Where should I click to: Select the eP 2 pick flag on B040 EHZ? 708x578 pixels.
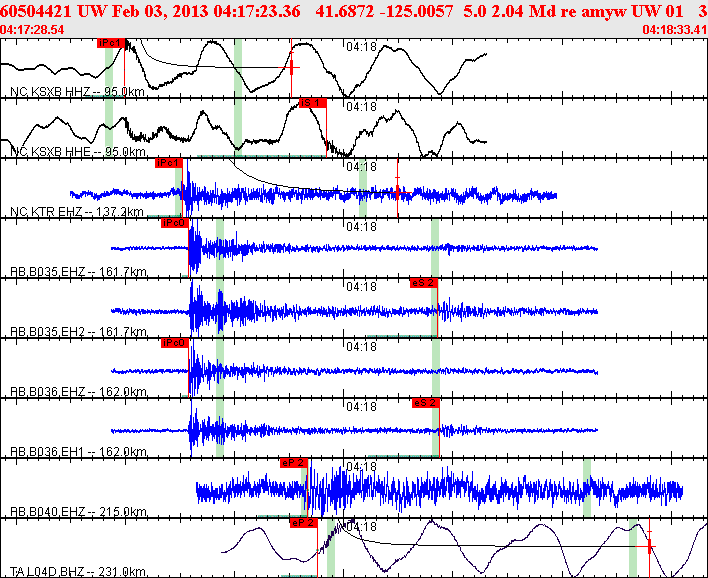coord(294,463)
